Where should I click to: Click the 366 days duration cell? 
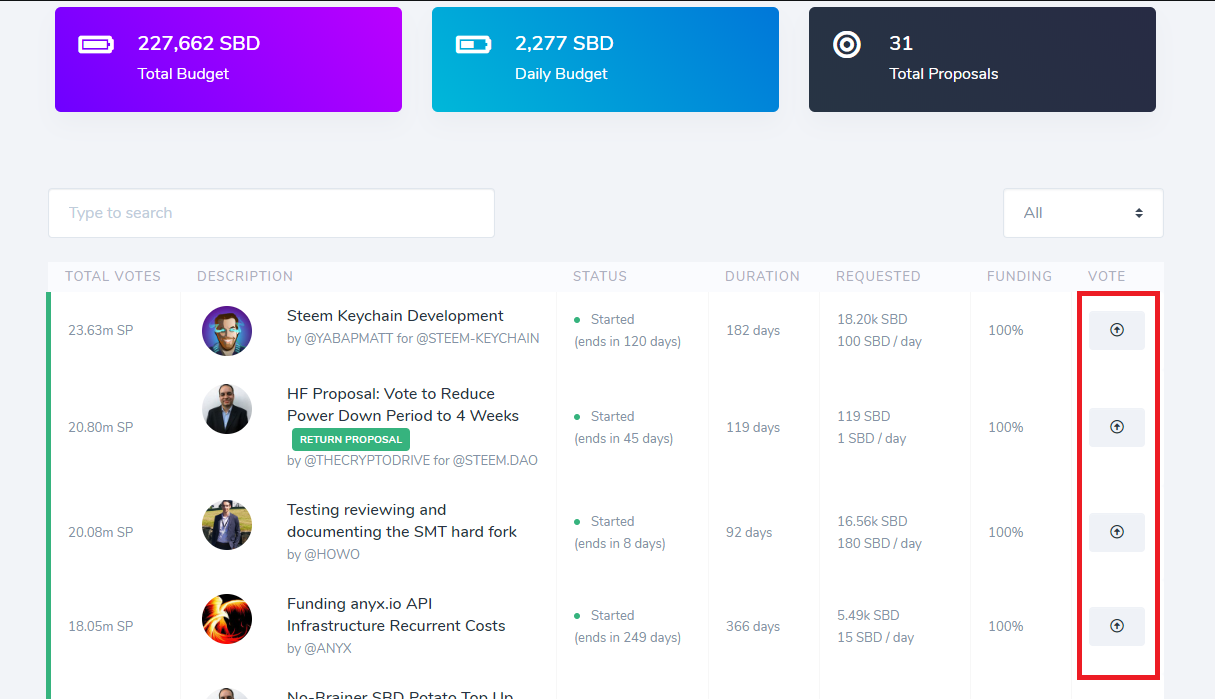[x=753, y=626]
